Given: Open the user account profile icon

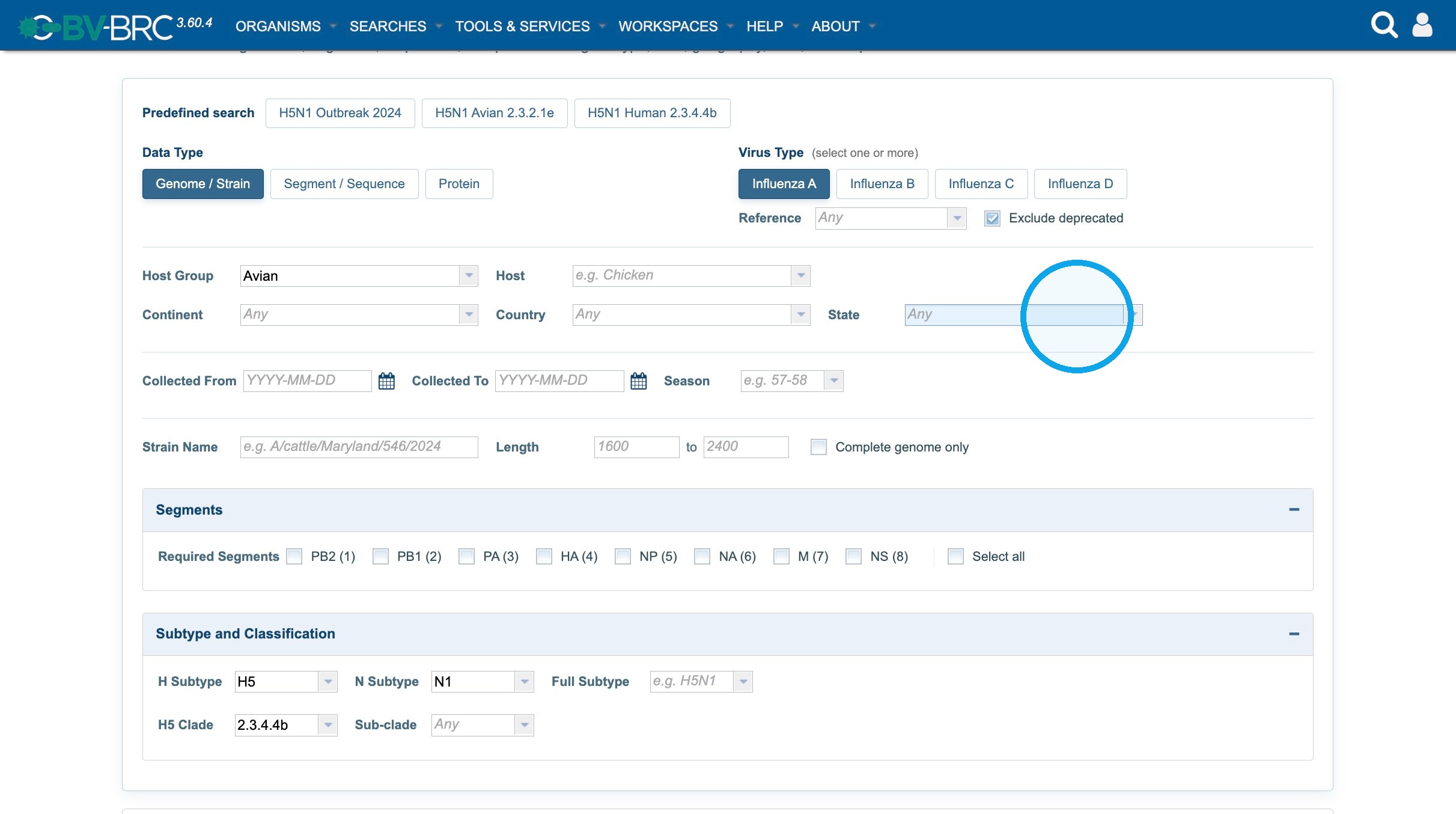Looking at the screenshot, I should click(1422, 25).
